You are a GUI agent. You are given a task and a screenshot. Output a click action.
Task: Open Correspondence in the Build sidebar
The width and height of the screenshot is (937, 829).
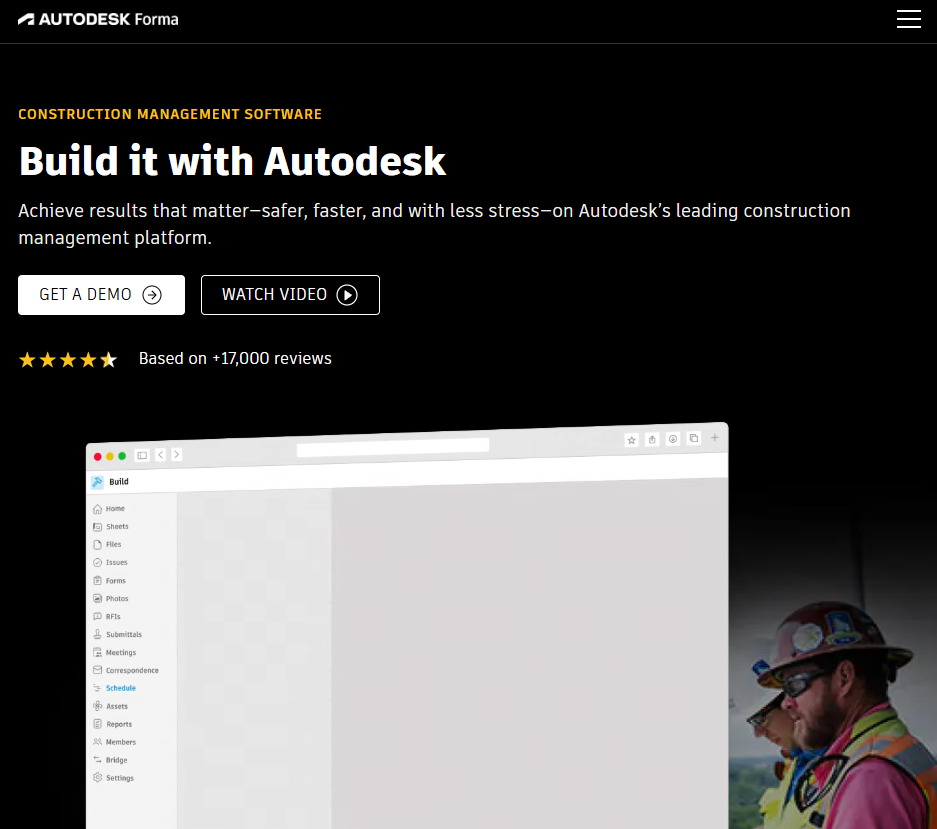click(125, 670)
